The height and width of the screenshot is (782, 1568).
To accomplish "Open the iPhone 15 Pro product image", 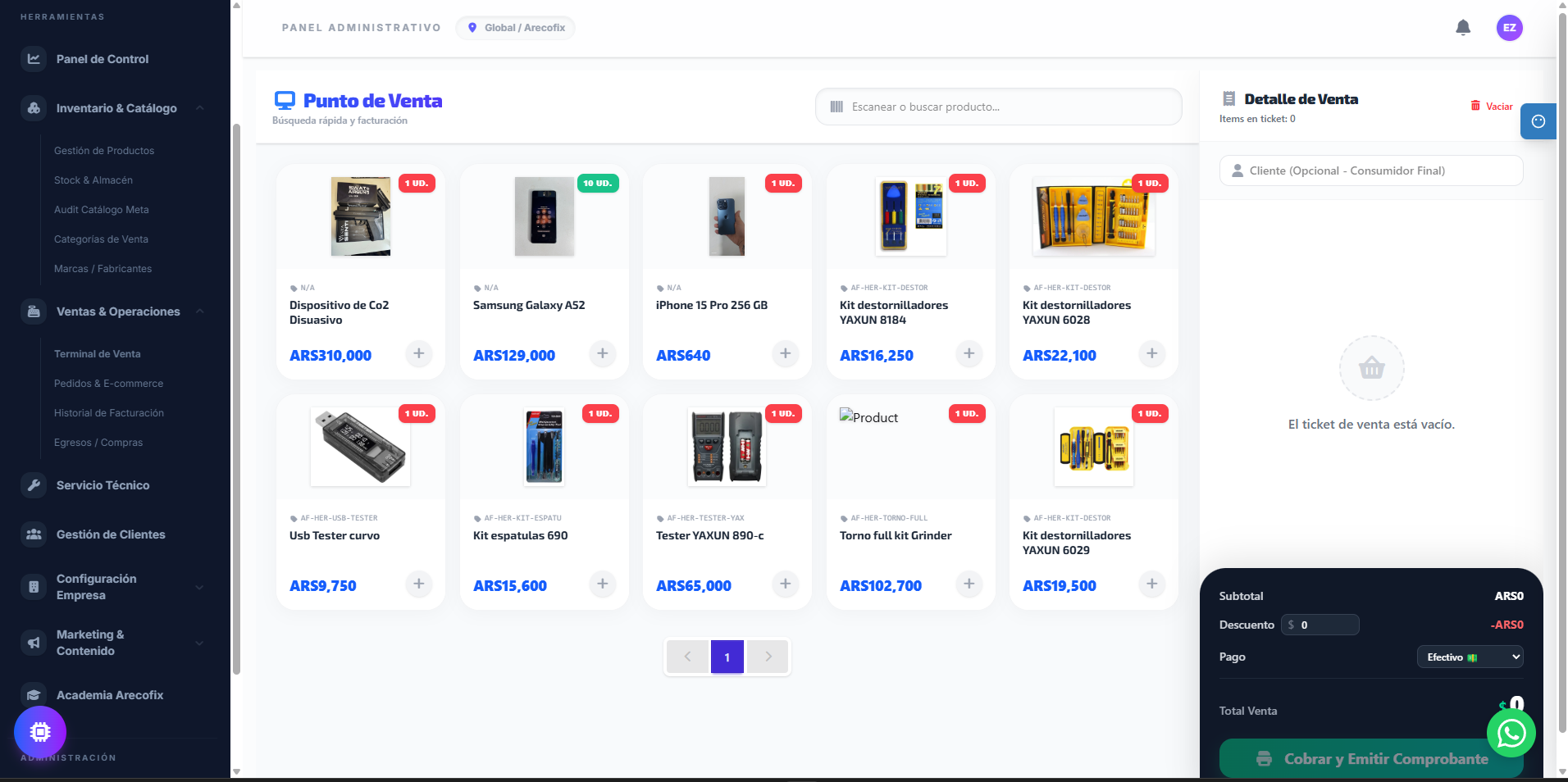I will (x=727, y=216).
